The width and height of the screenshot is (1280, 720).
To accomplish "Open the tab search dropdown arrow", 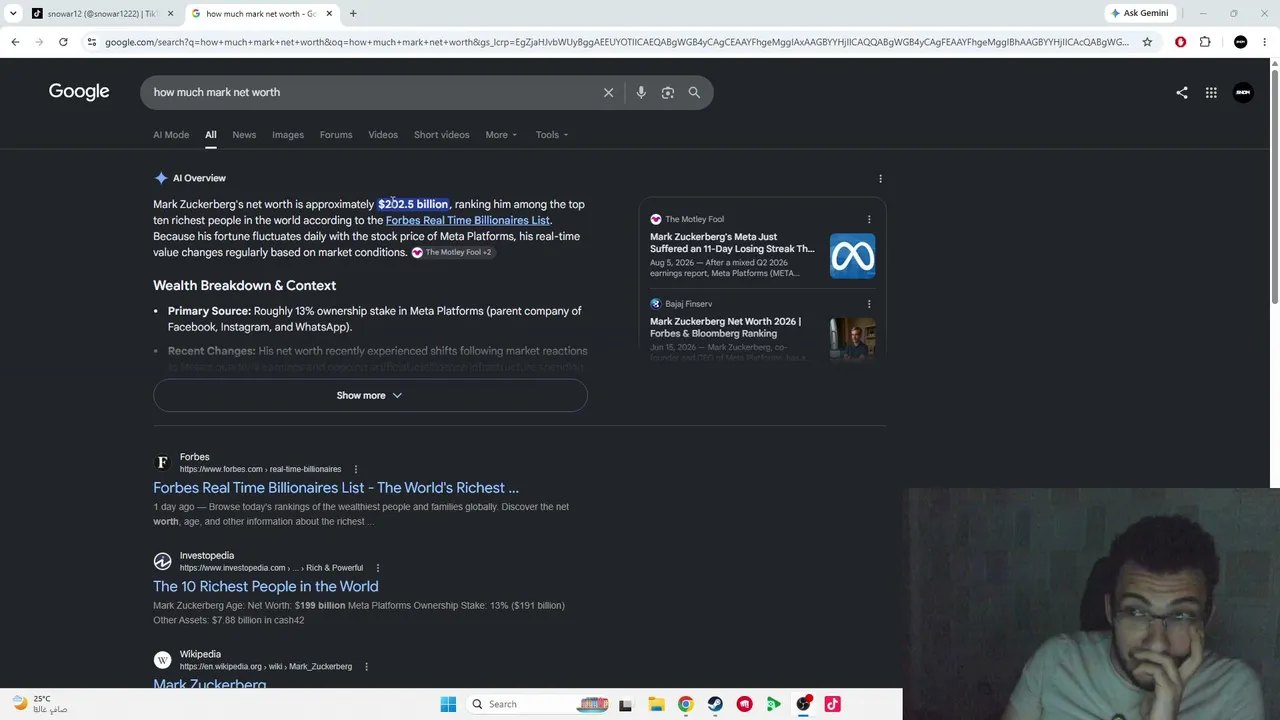I will coord(14,13).
